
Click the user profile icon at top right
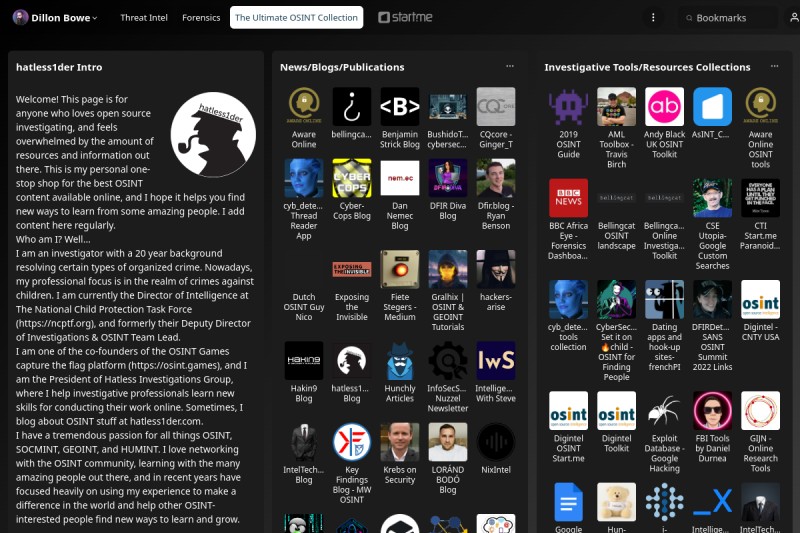794,17
